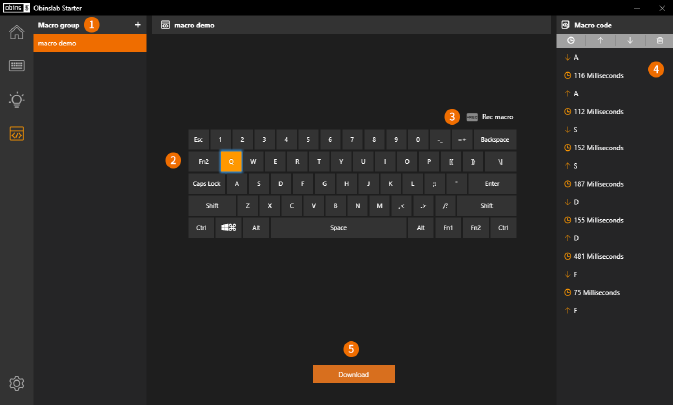Open the lighting bulb sidebar icon
This screenshot has width=673, height=405.
16,99
